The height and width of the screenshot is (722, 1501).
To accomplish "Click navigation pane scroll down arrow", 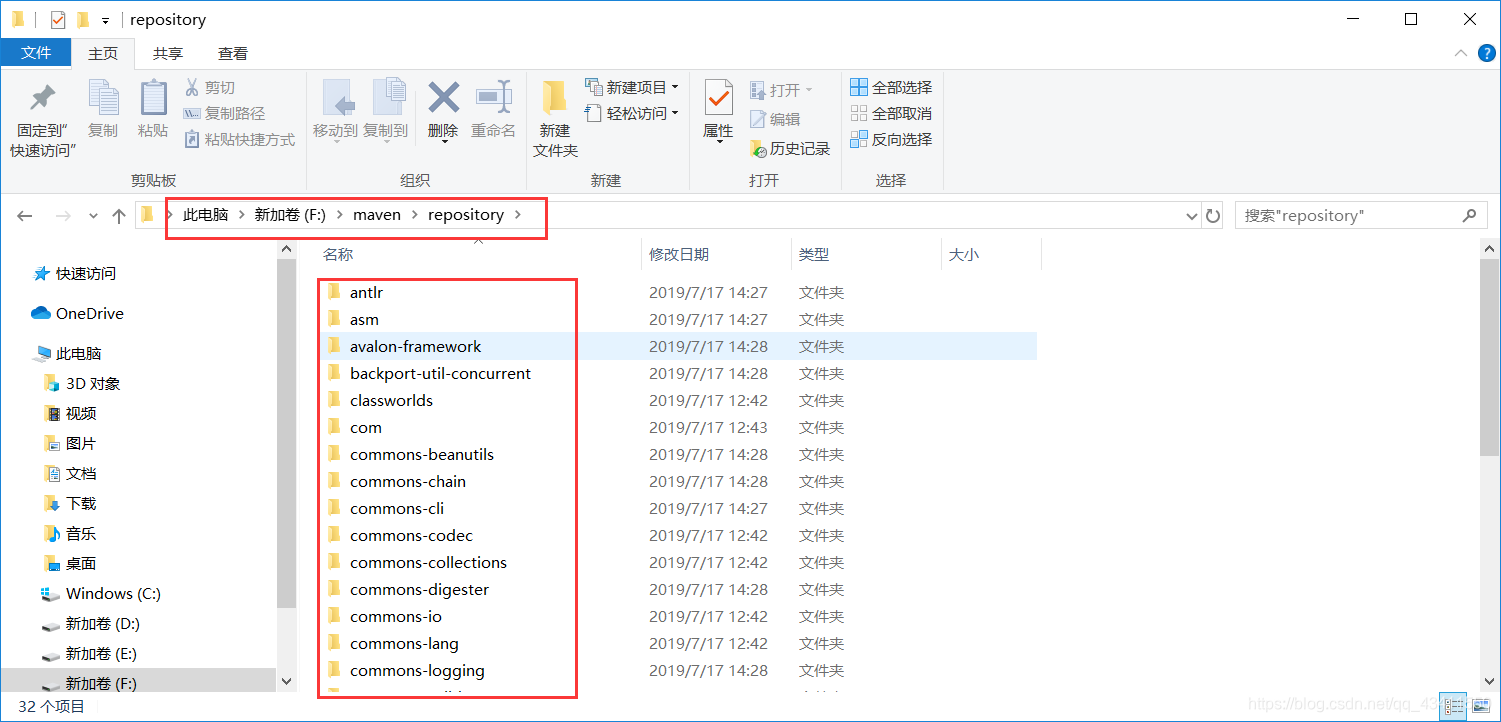I will [x=287, y=681].
